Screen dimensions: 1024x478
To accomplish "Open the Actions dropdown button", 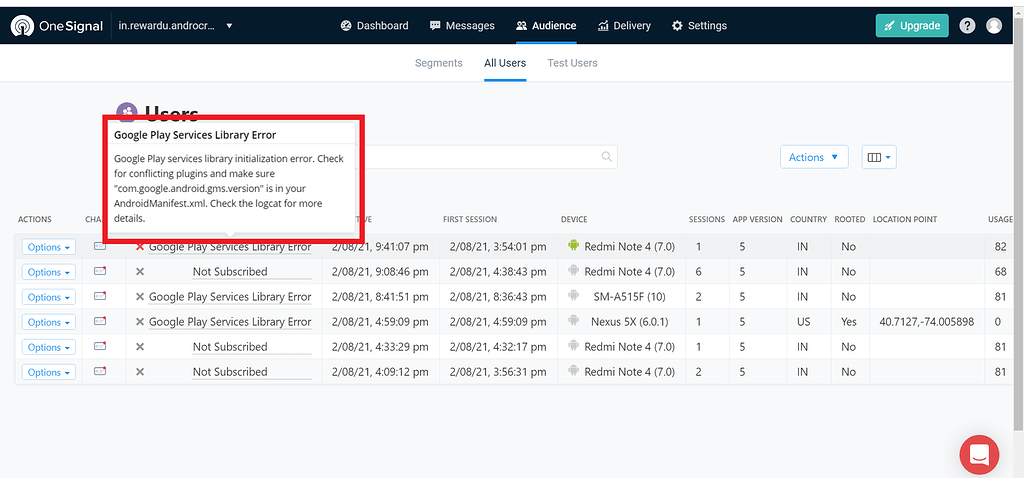I will [814, 157].
